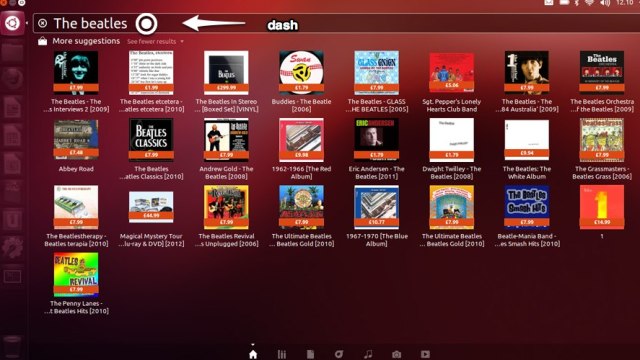This screenshot has width=640, height=360.
Task: Open The Beatles: The White Album
Action: [527, 149]
